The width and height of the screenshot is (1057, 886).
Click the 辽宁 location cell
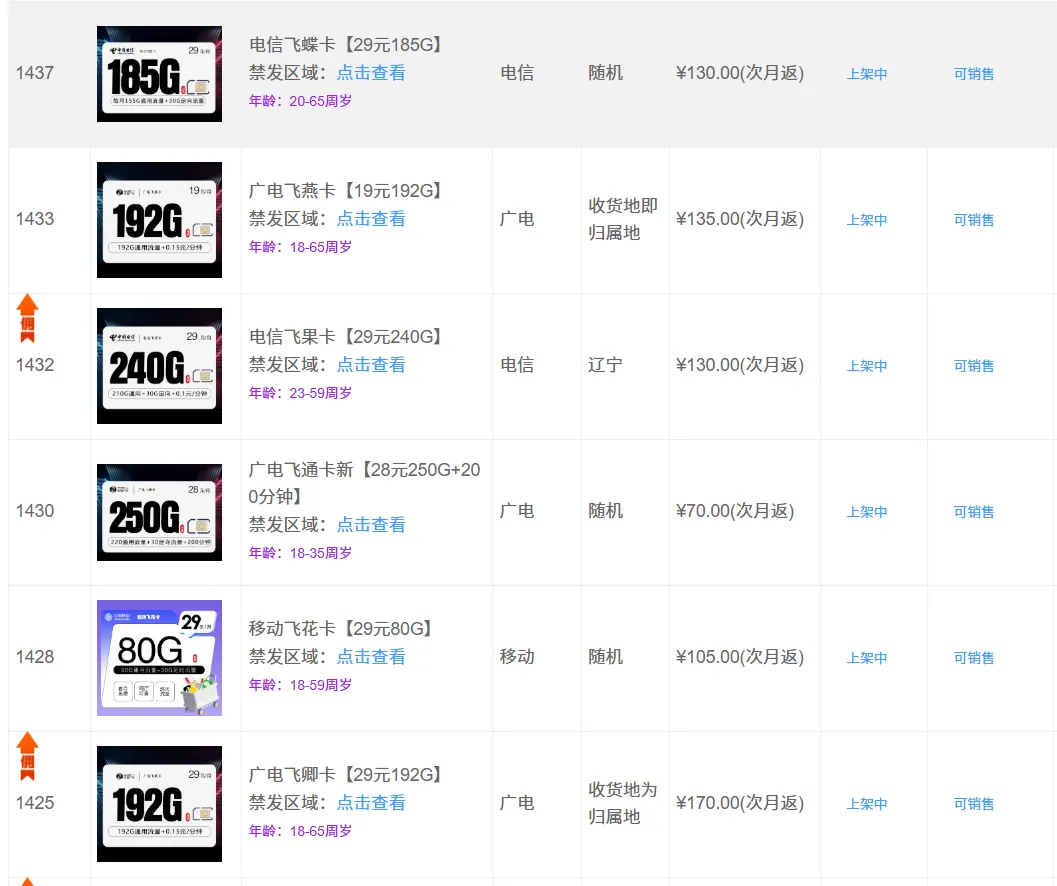[x=605, y=365]
